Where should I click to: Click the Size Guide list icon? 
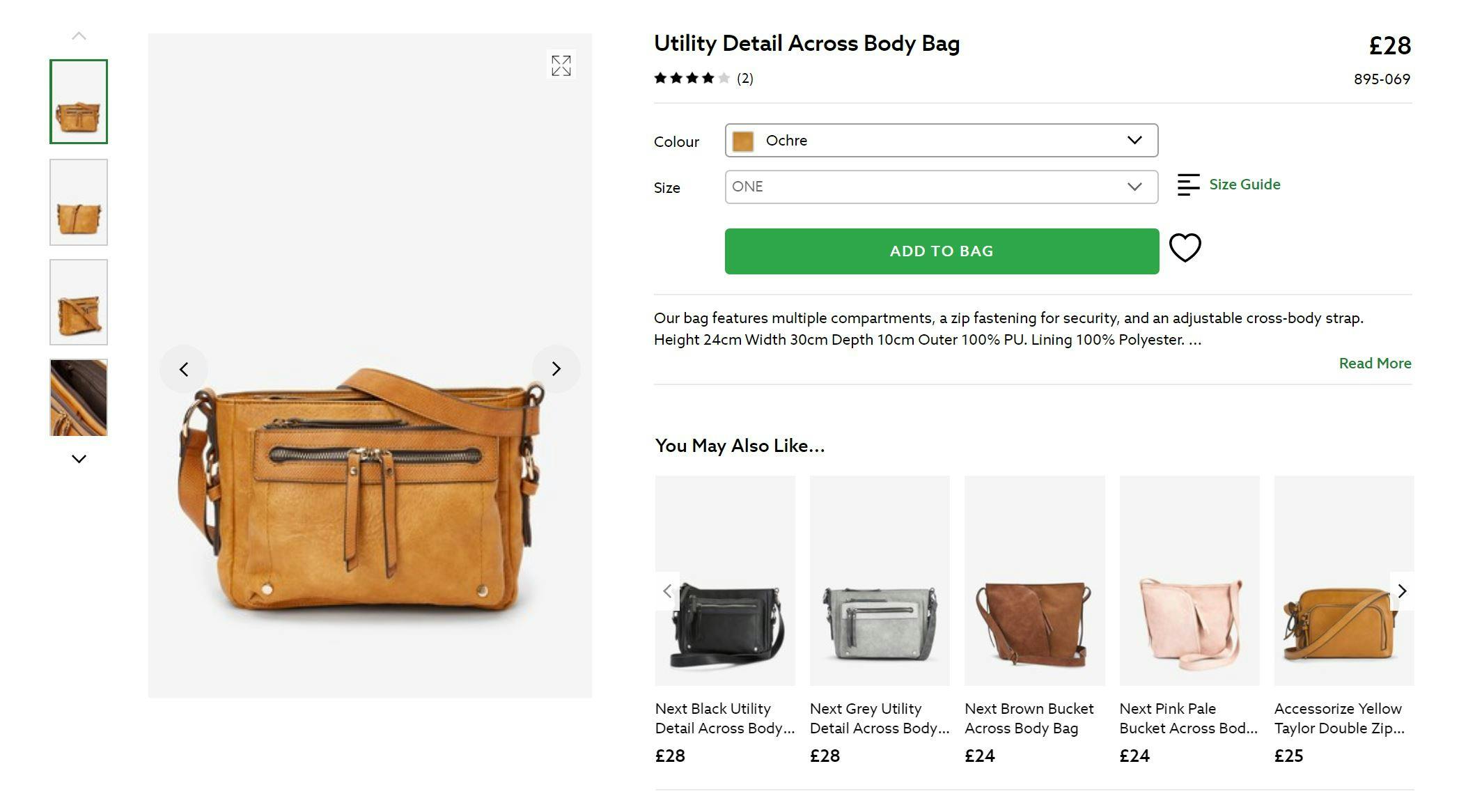coord(1188,185)
